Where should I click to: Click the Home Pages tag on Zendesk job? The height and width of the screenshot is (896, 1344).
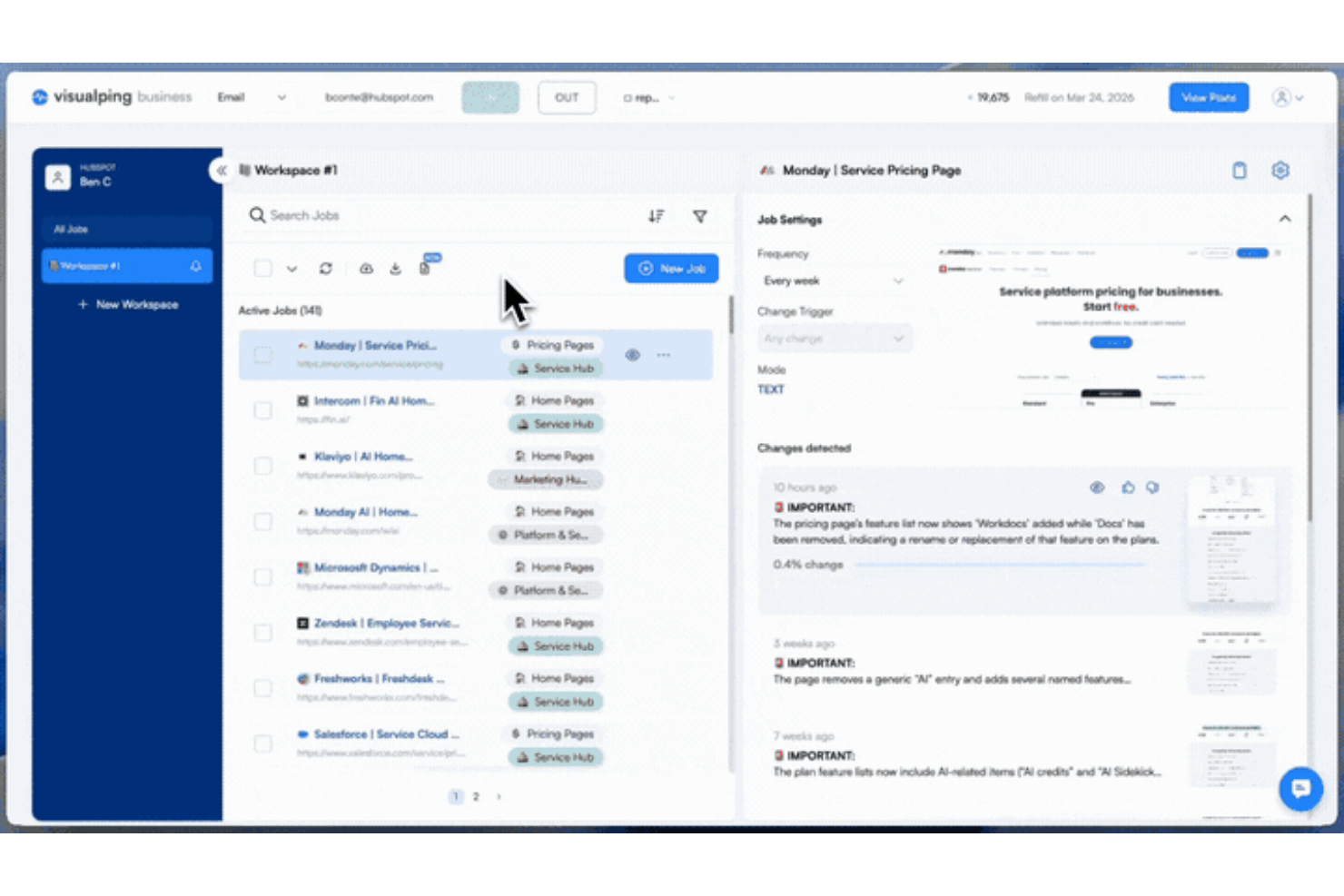pyautogui.click(x=554, y=623)
